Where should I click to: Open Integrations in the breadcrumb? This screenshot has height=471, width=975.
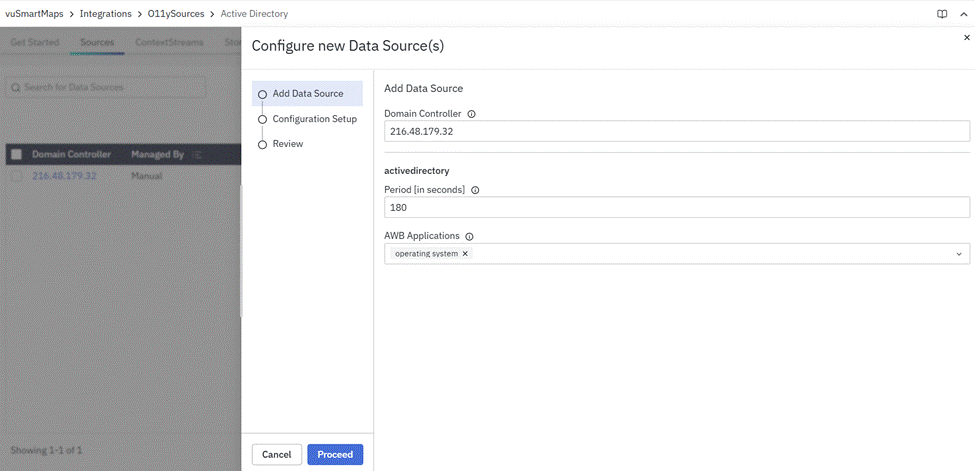click(106, 14)
